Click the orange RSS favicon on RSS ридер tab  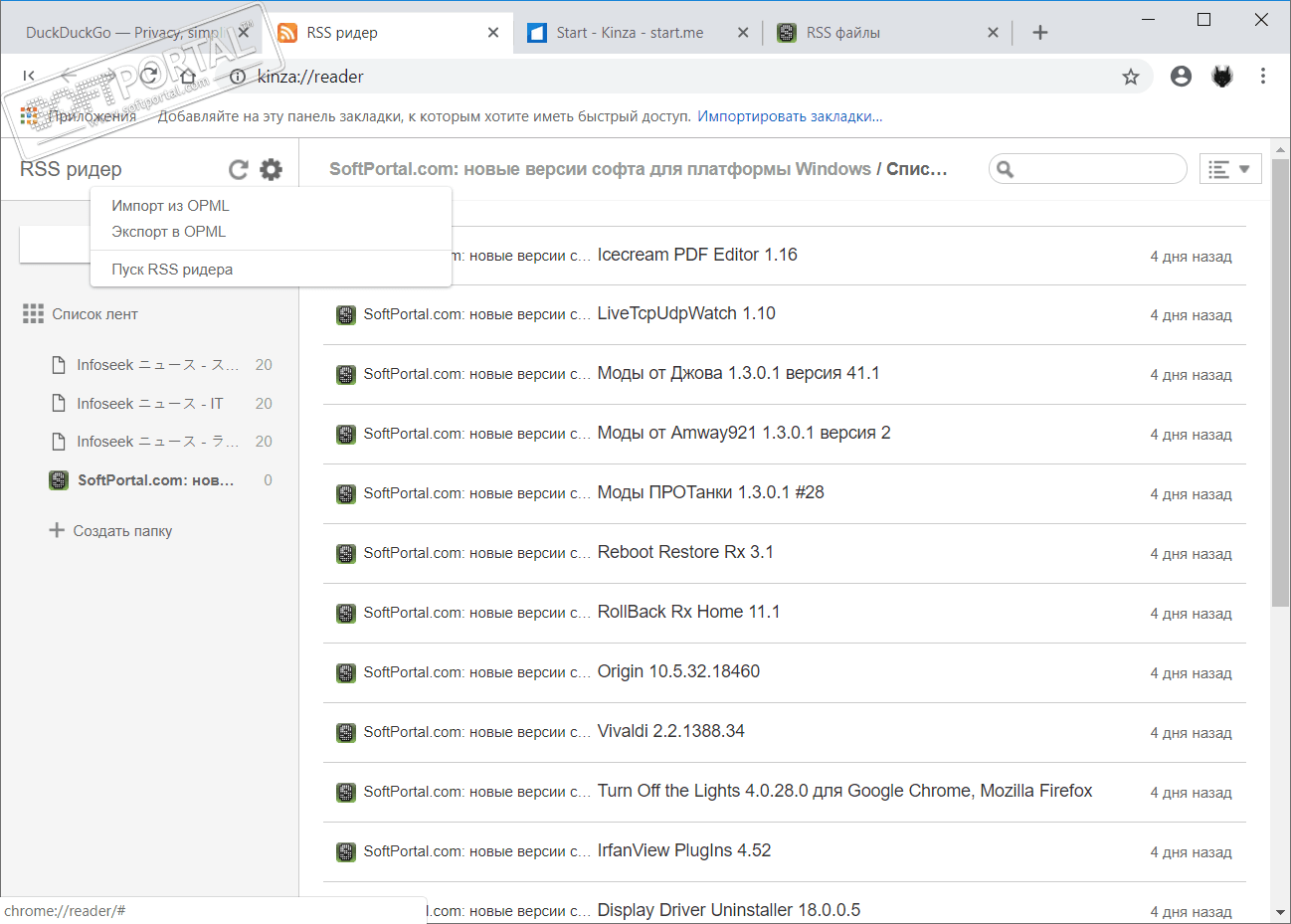click(x=287, y=33)
